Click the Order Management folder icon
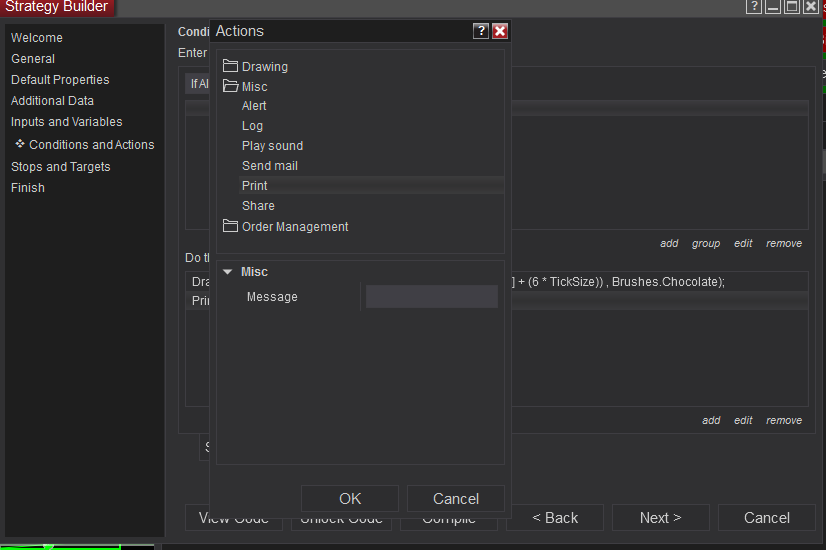The width and height of the screenshot is (826, 550). pos(230,227)
